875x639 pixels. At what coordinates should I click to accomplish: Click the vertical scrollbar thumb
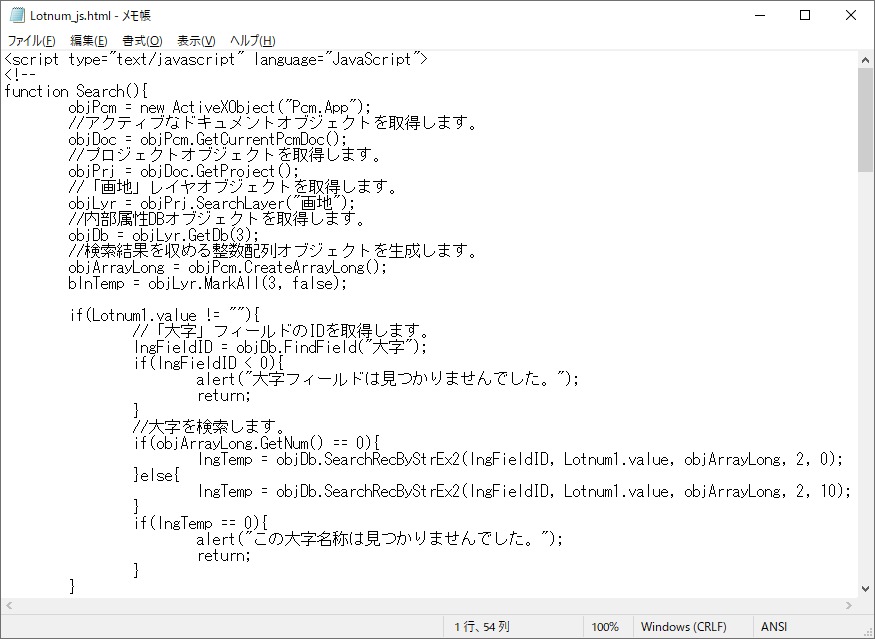(x=866, y=120)
